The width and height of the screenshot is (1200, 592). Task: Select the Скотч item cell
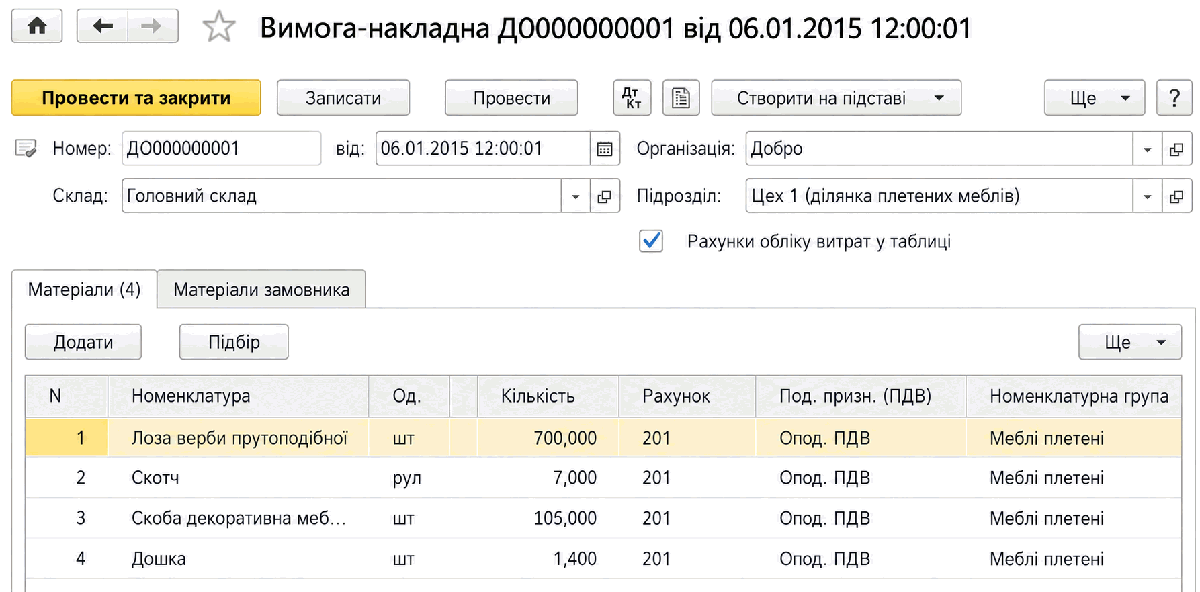tap(239, 478)
